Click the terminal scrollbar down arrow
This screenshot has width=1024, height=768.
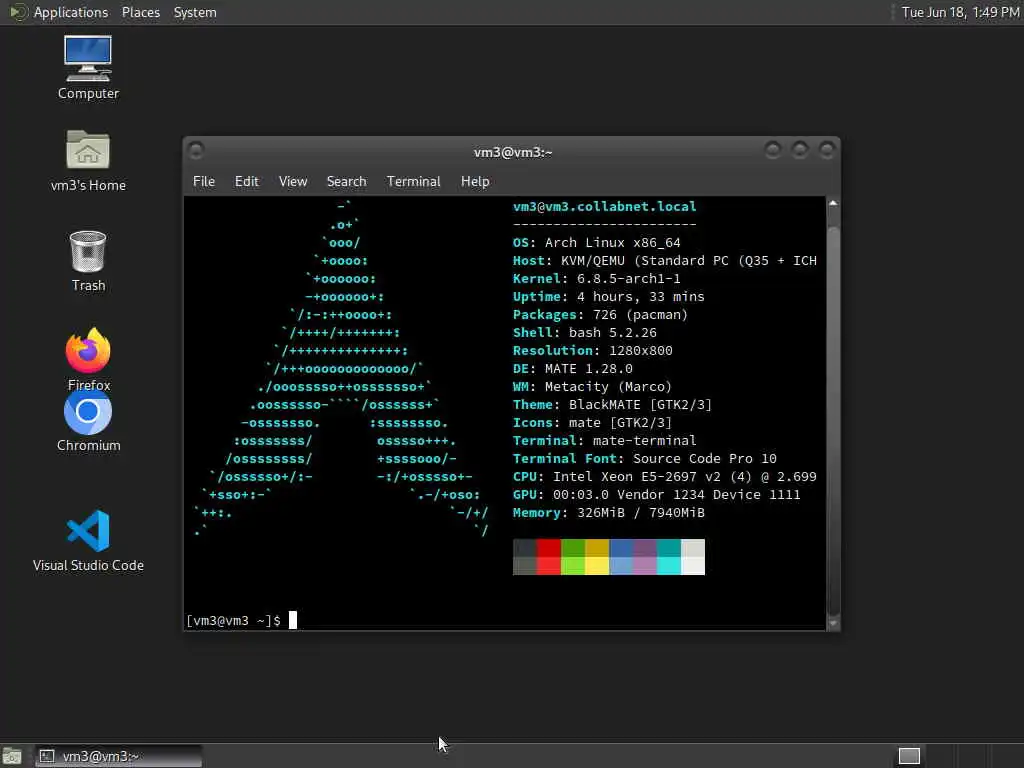point(833,623)
